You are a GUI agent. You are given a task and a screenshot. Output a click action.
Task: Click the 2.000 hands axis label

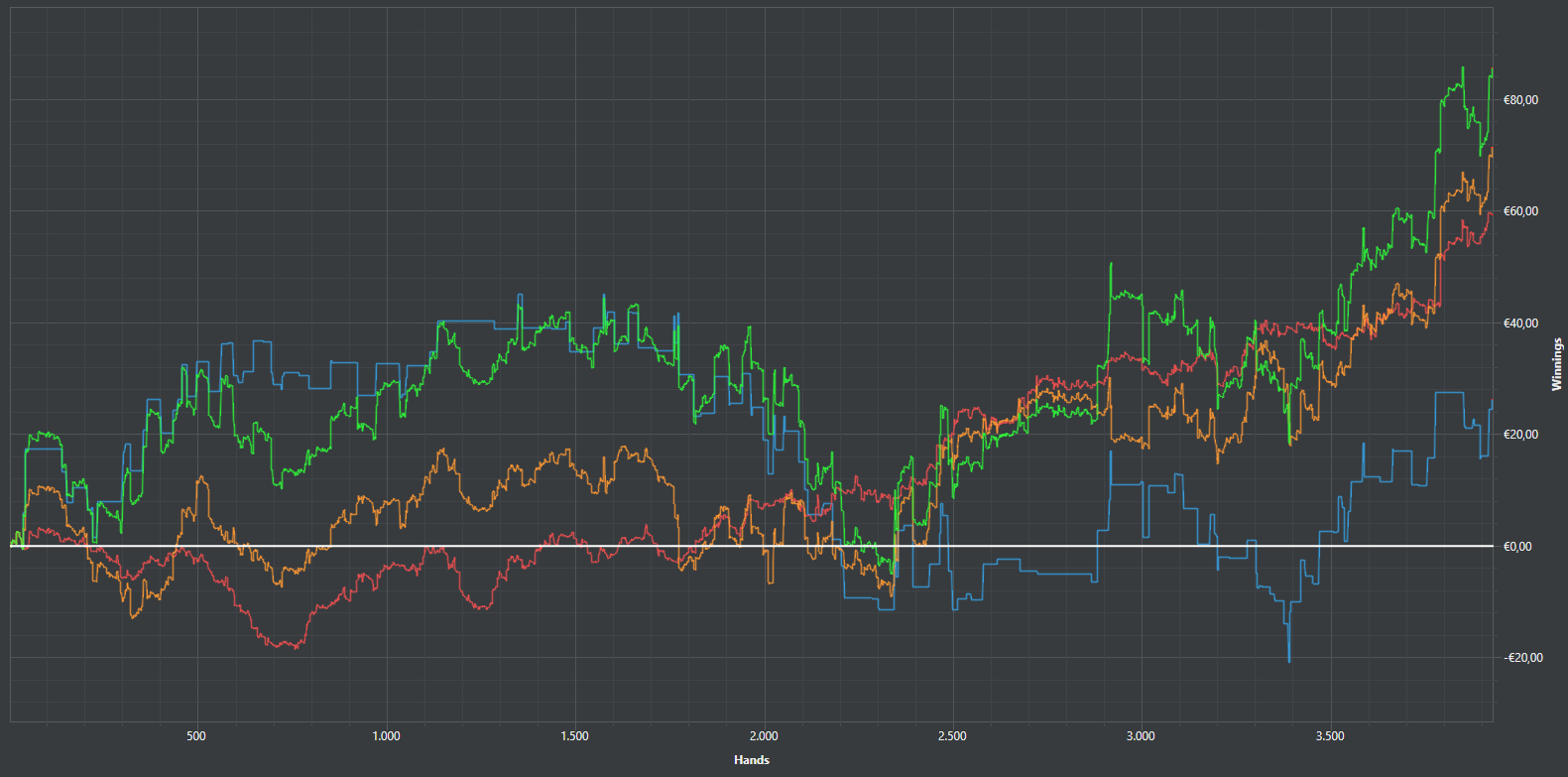pyautogui.click(x=764, y=736)
